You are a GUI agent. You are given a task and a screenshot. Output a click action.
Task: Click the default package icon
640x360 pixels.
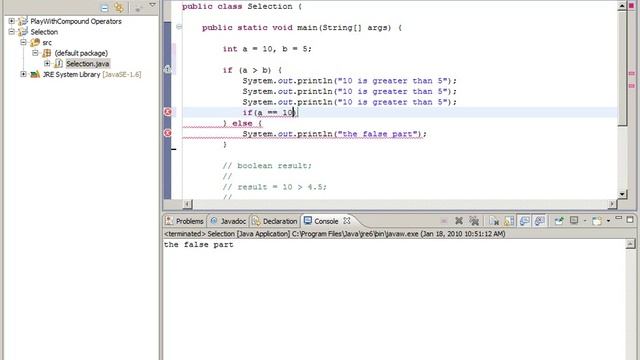(x=47, y=53)
